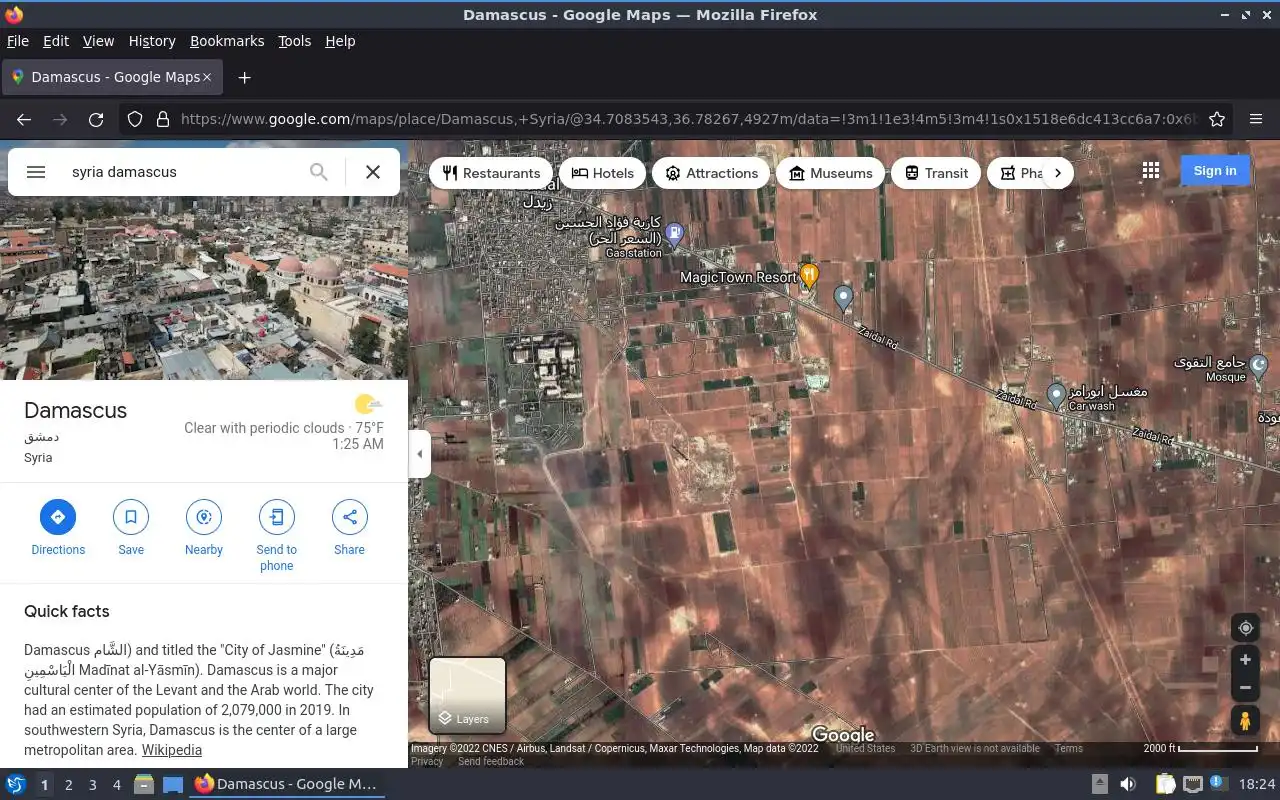Click the search magnifier icon
1280x800 pixels.
(x=318, y=172)
